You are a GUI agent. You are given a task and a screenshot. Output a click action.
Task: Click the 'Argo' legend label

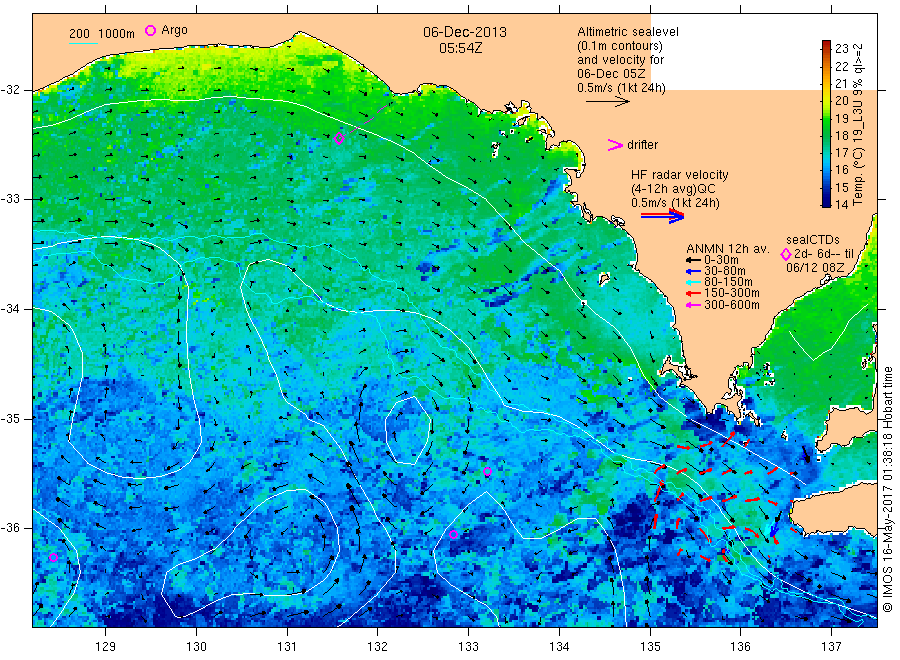click(x=174, y=30)
